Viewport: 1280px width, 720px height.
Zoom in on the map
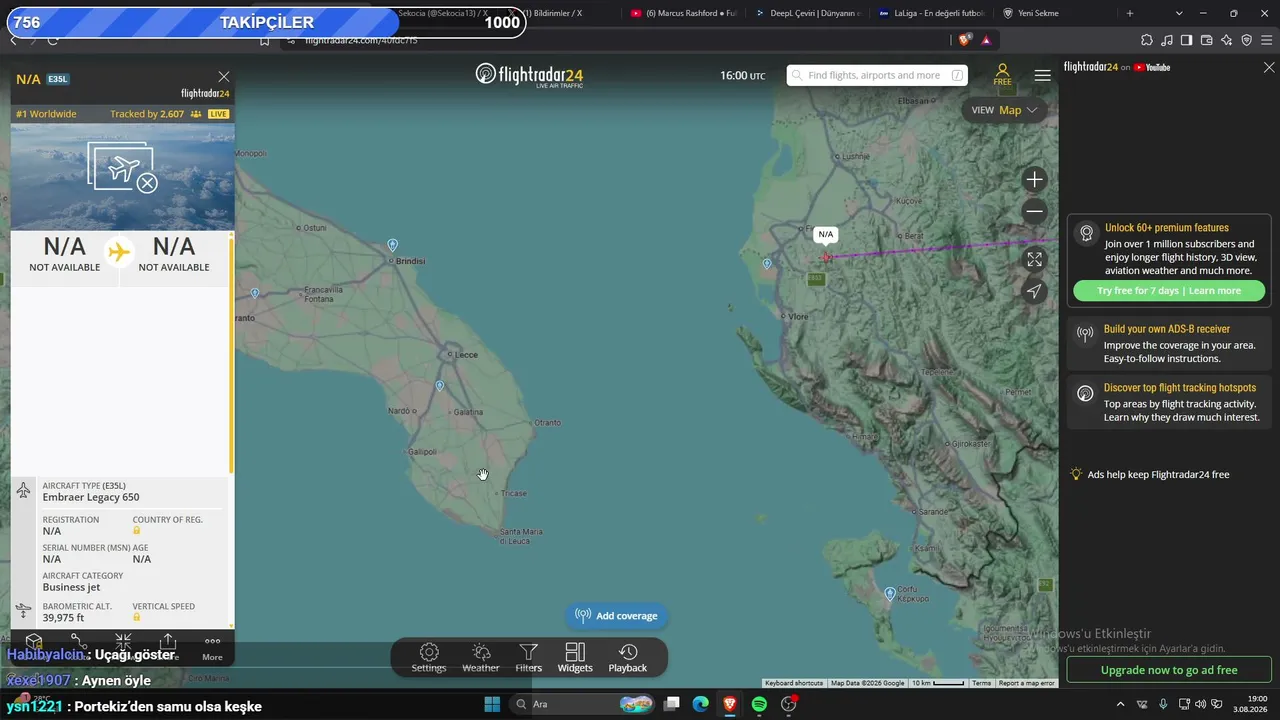click(1034, 180)
